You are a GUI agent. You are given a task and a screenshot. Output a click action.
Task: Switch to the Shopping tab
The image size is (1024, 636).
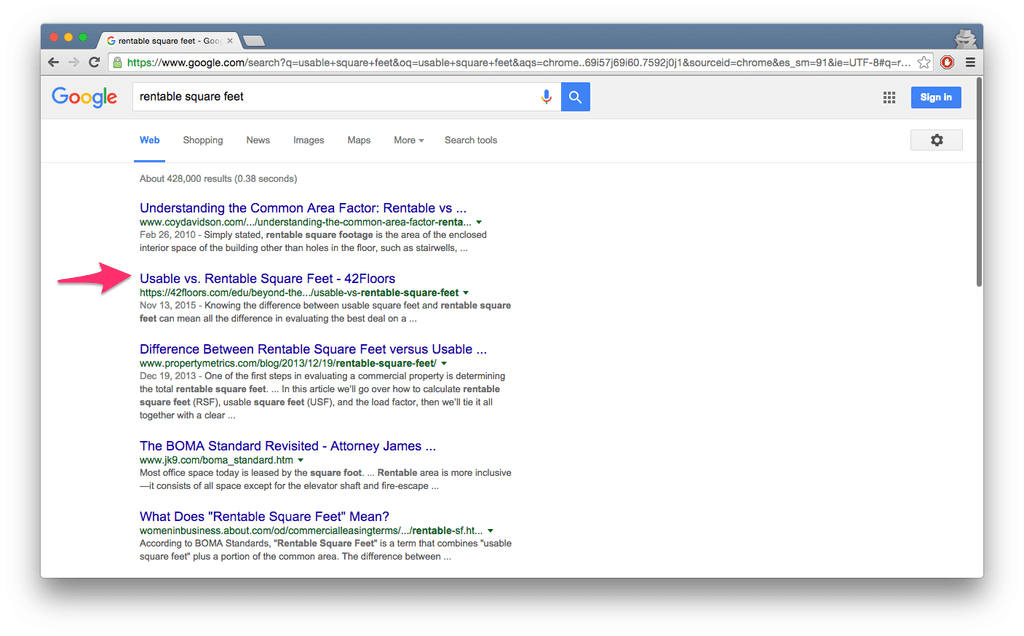coord(203,140)
